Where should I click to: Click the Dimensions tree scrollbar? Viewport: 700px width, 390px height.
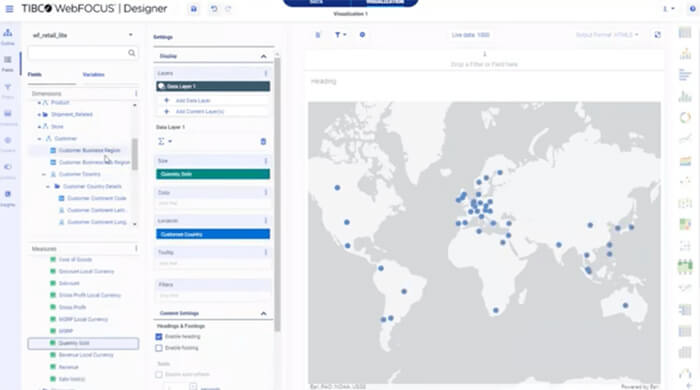(x=134, y=154)
